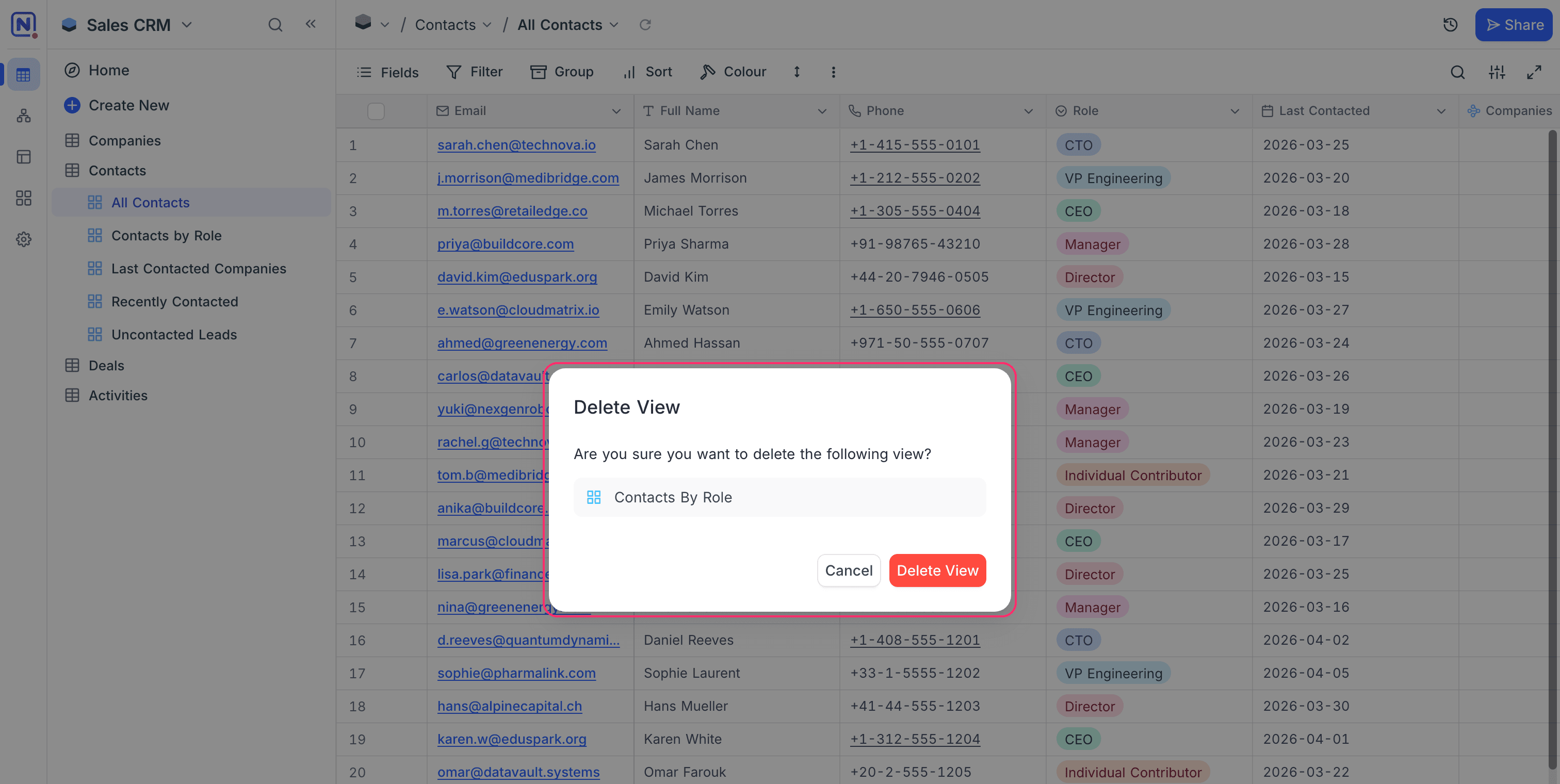The height and width of the screenshot is (784, 1560).
Task: Select the Contacts by Role view
Action: (191, 236)
